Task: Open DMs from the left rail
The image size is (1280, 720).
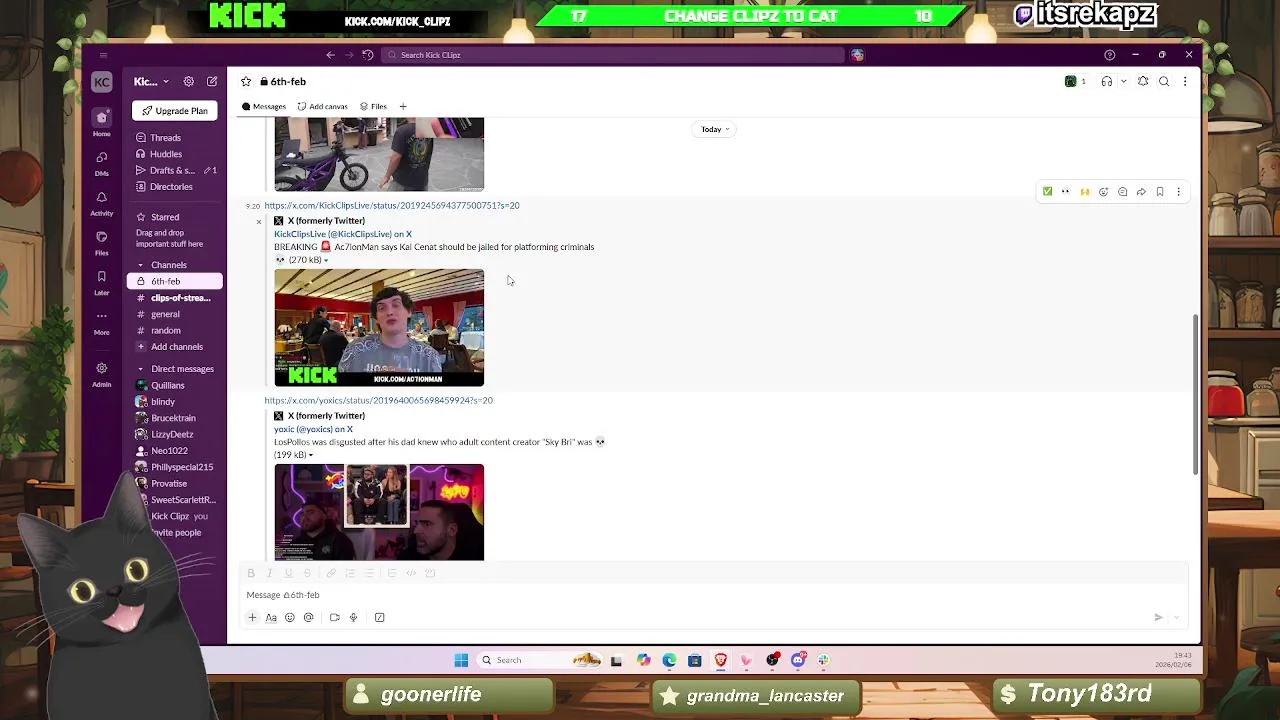Action: pyautogui.click(x=101, y=162)
